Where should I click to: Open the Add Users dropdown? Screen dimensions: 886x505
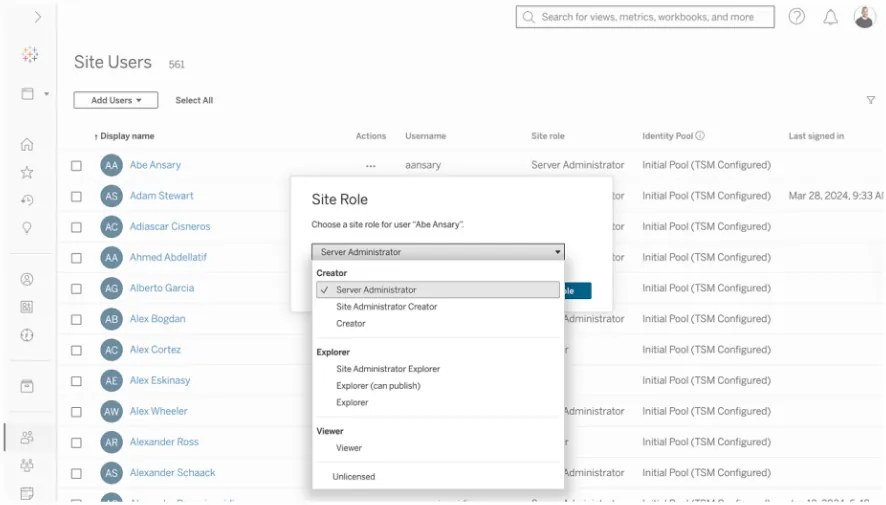(x=116, y=100)
